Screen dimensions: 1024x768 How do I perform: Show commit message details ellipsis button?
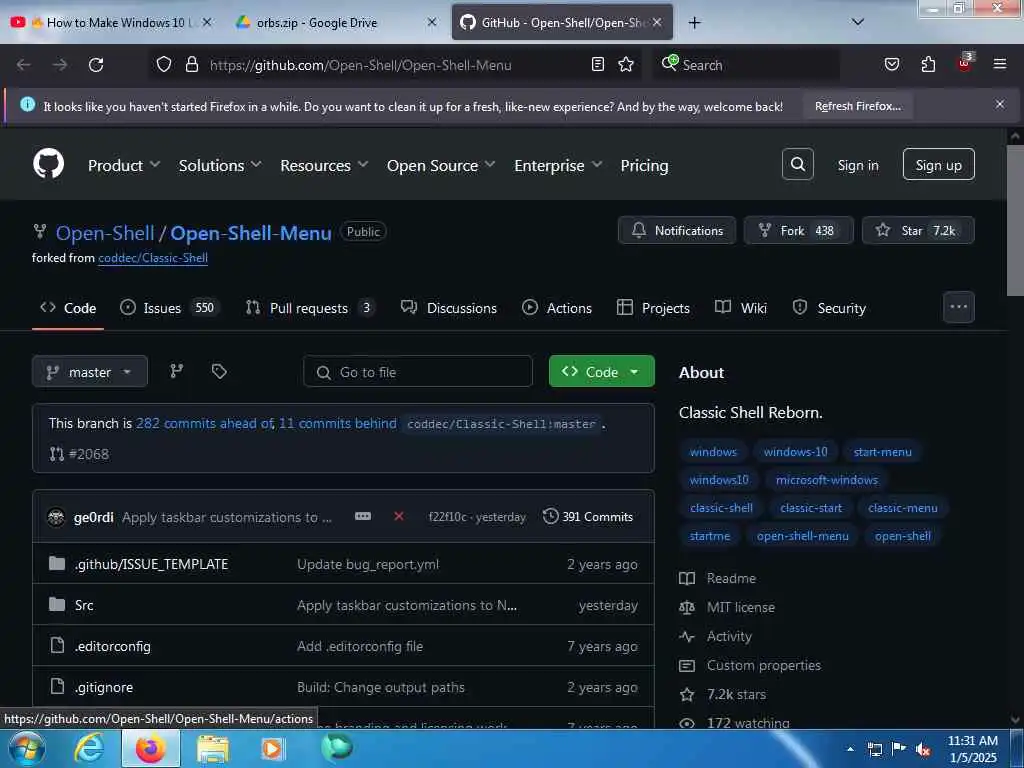click(362, 517)
